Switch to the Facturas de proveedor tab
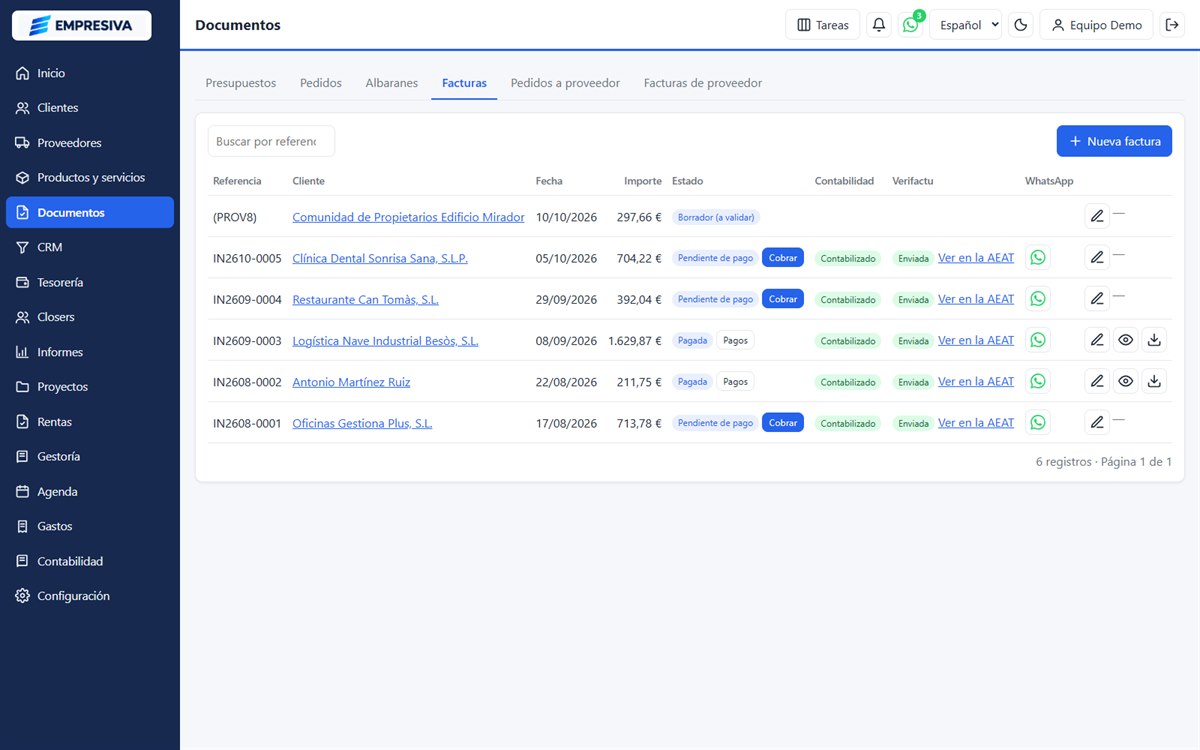This screenshot has height=750, width=1200. coord(703,83)
